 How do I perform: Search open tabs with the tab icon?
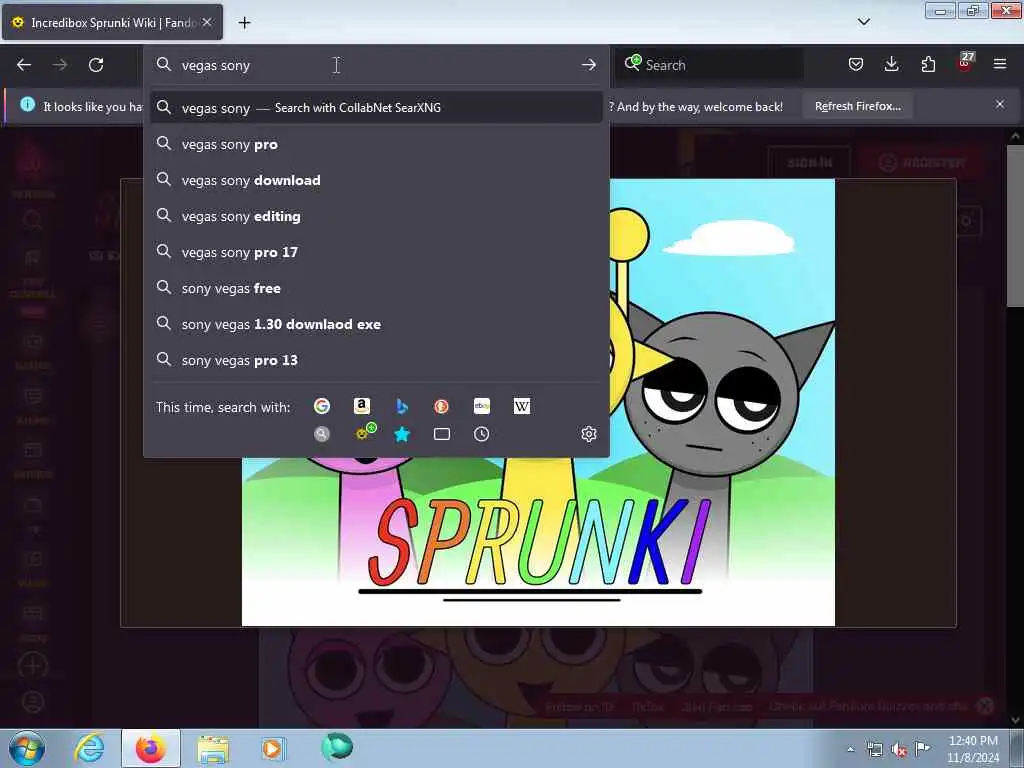(441, 434)
